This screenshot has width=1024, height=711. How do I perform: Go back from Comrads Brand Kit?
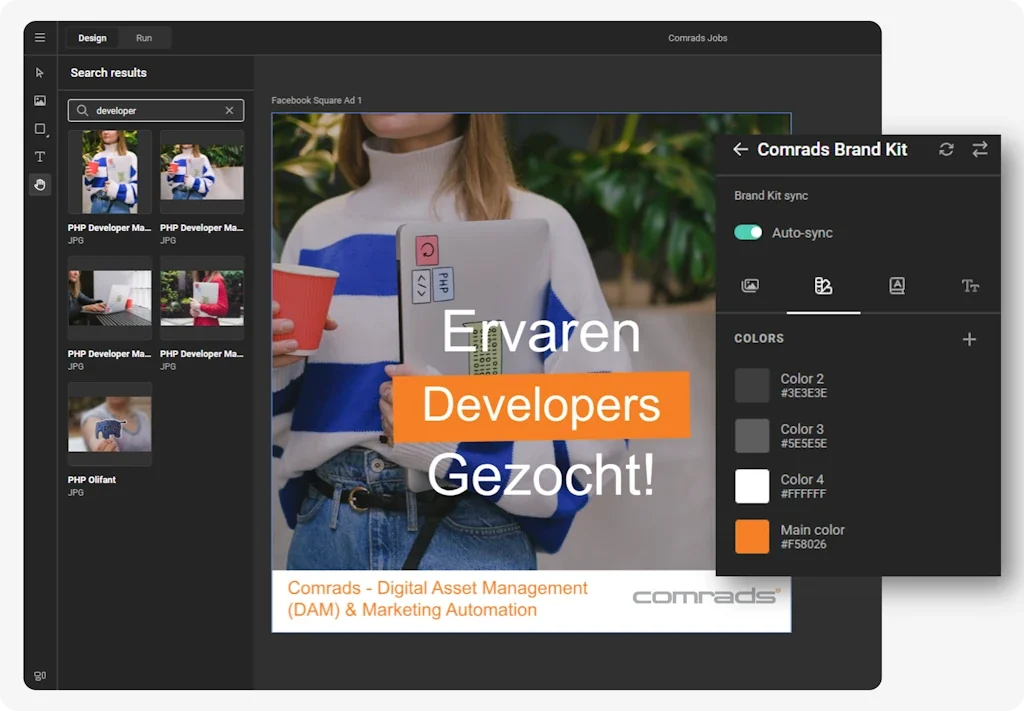(x=740, y=150)
